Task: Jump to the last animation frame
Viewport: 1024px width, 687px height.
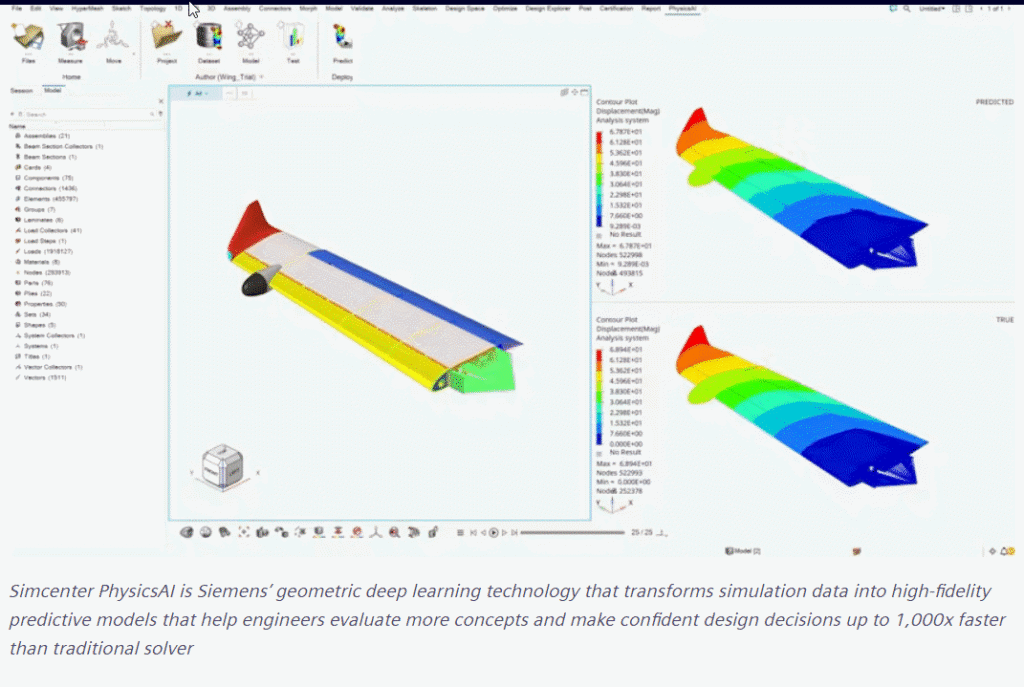Action: 515,533
